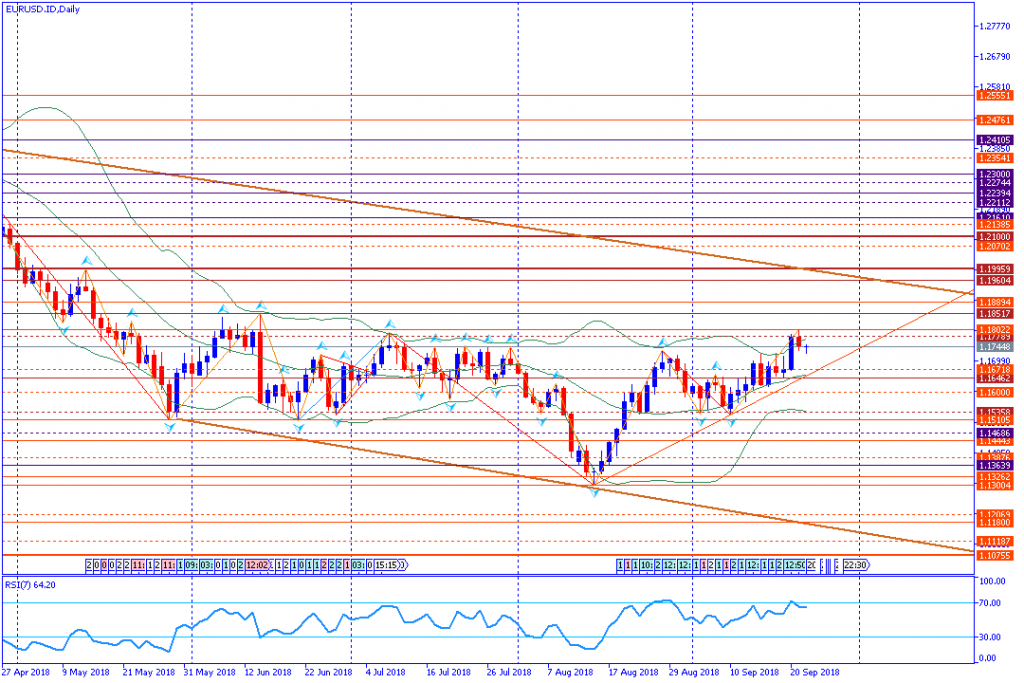Click the 12 Jun 2018 date label
The image size is (1024, 683).
pos(268,672)
